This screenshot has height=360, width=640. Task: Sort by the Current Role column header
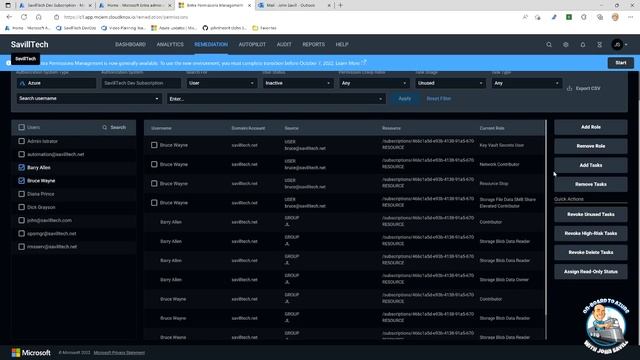[492, 128]
